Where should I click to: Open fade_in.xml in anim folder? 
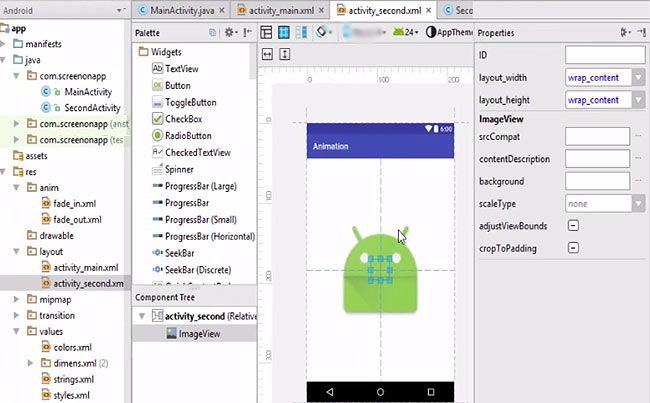coord(74,204)
